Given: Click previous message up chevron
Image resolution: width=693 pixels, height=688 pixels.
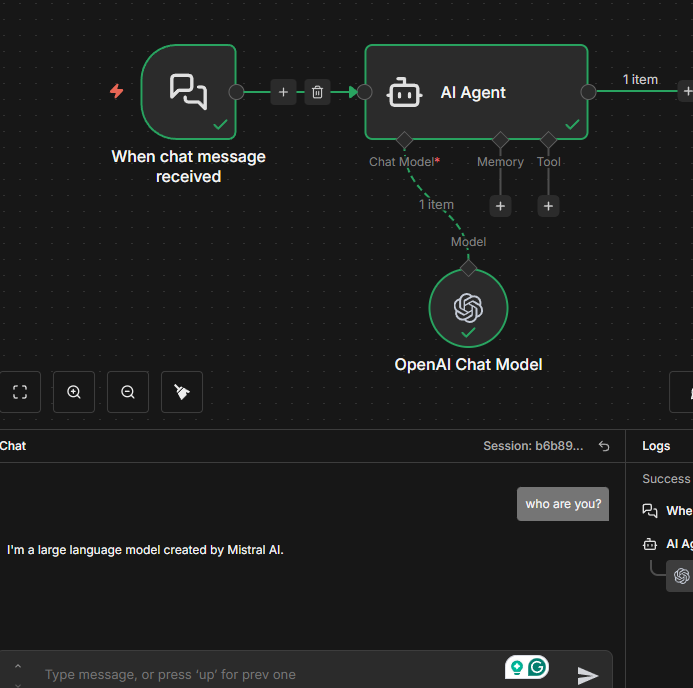Looking at the screenshot, I should [x=18, y=666].
